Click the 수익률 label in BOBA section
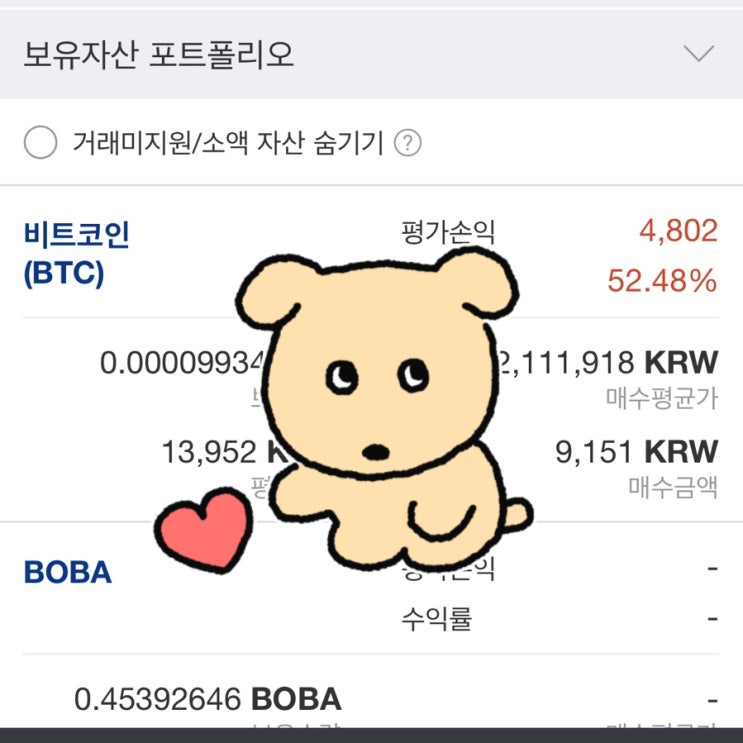This screenshot has height=743, width=743. [436, 618]
